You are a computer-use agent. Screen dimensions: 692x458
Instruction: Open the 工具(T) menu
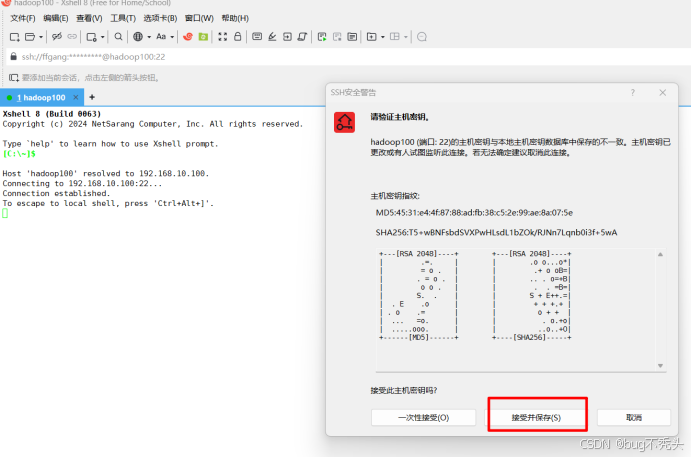pyautogui.click(x=123, y=18)
